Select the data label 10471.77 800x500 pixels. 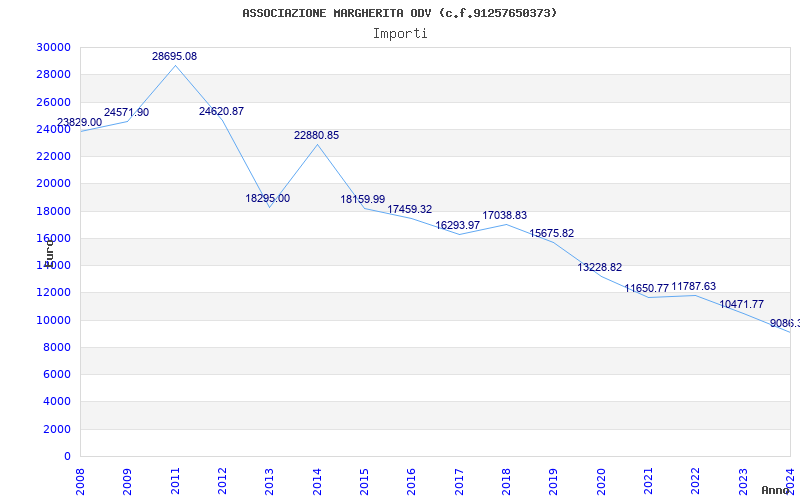(741, 305)
